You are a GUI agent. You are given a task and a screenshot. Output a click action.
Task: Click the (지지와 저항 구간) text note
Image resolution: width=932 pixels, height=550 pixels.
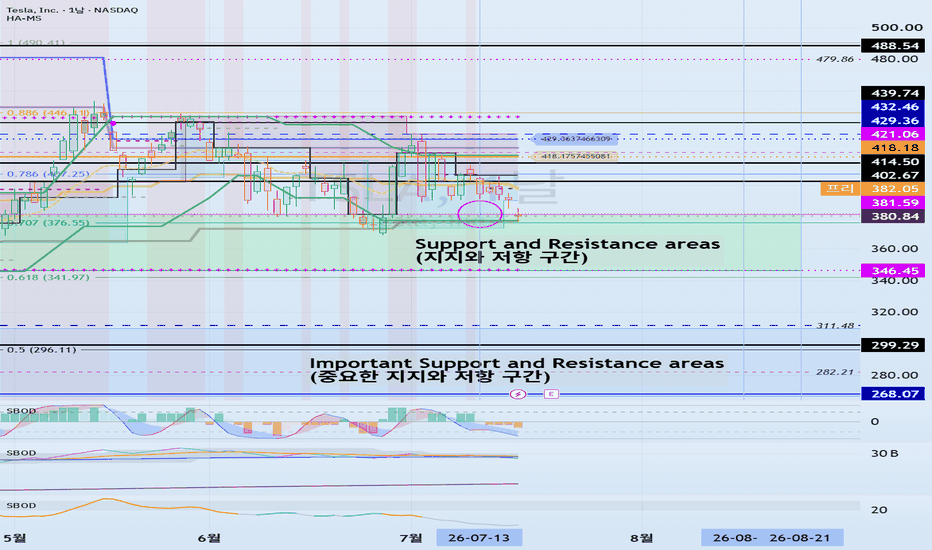[x=502, y=257]
